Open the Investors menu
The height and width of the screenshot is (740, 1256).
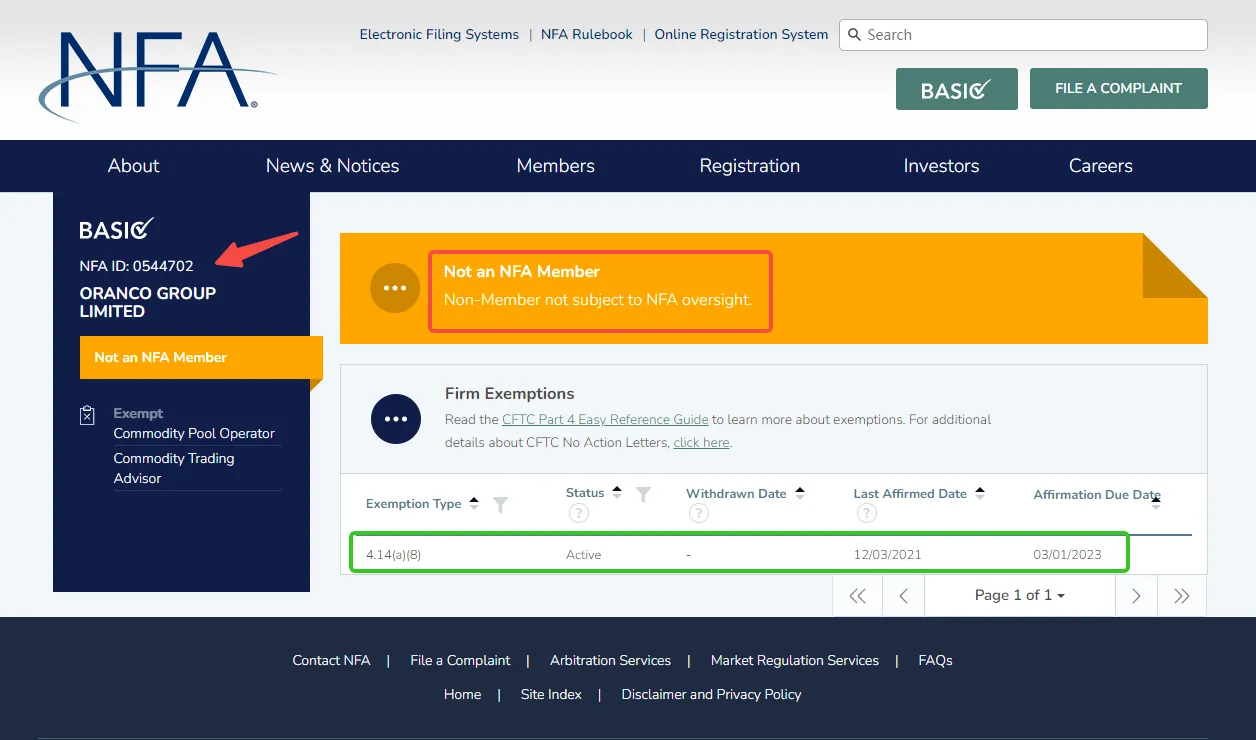(x=941, y=166)
